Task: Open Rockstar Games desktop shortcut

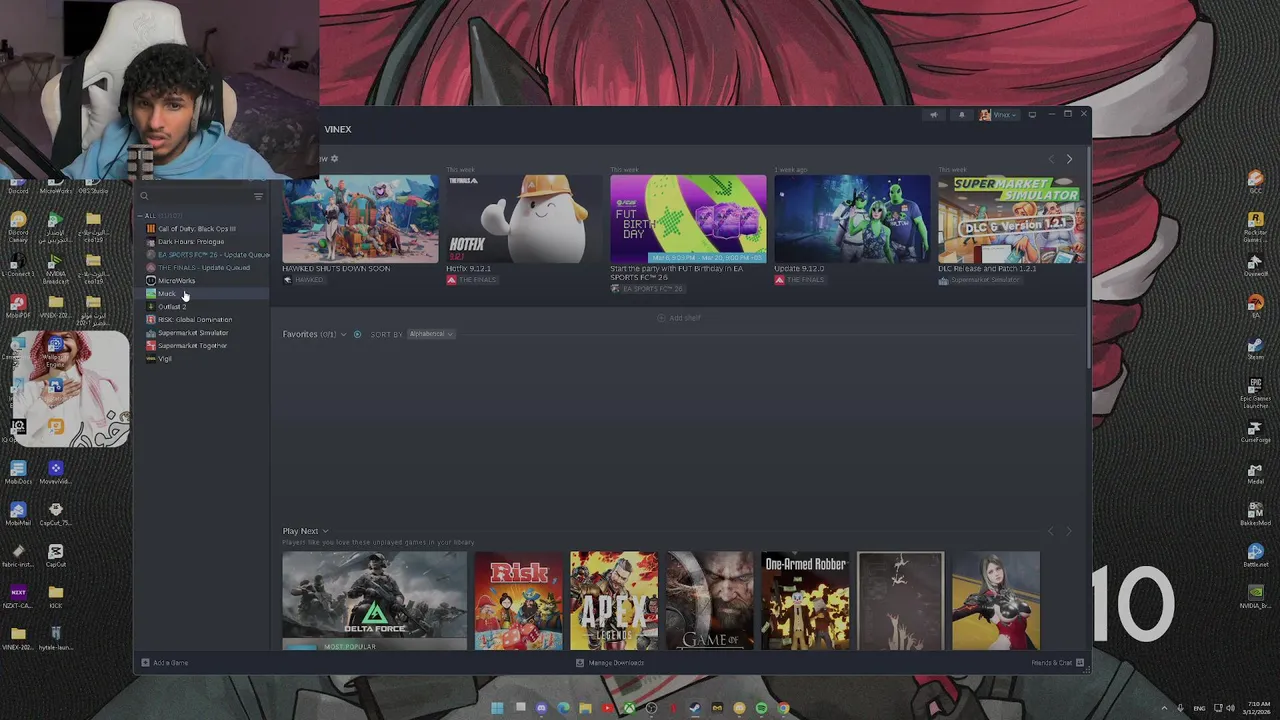Action: tap(1255, 224)
